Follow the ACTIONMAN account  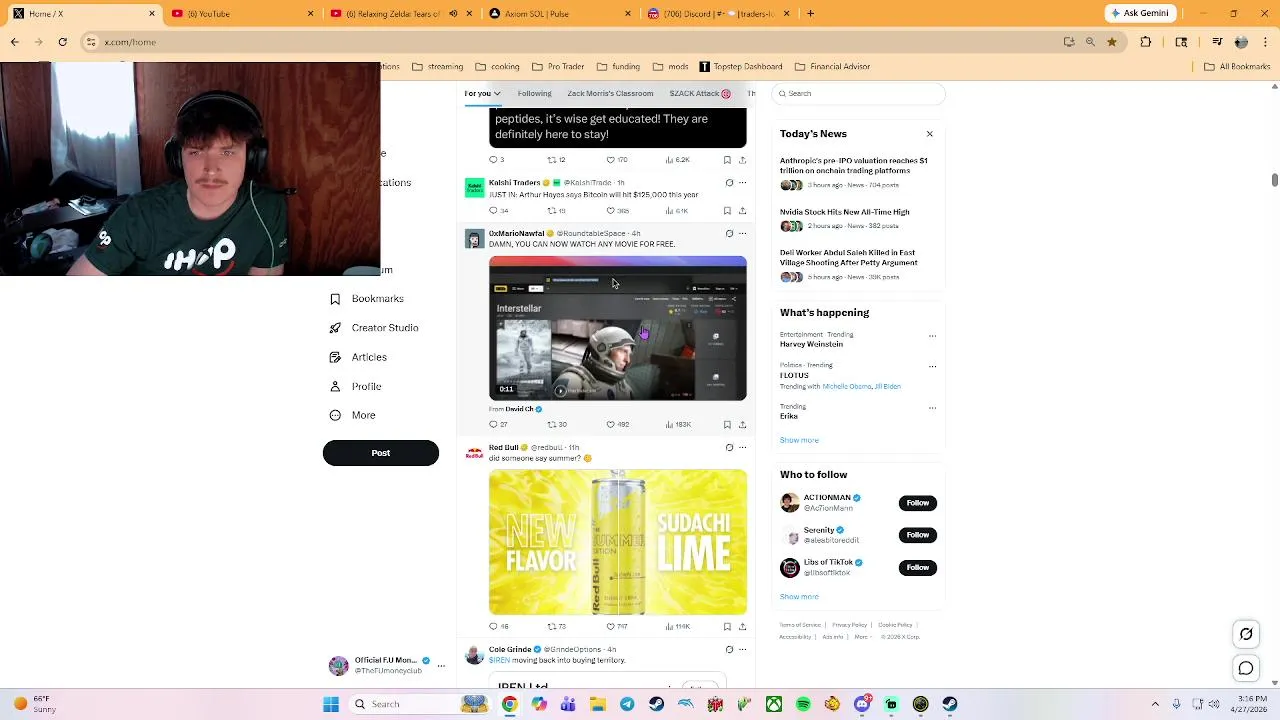pyautogui.click(x=917, y=503)
